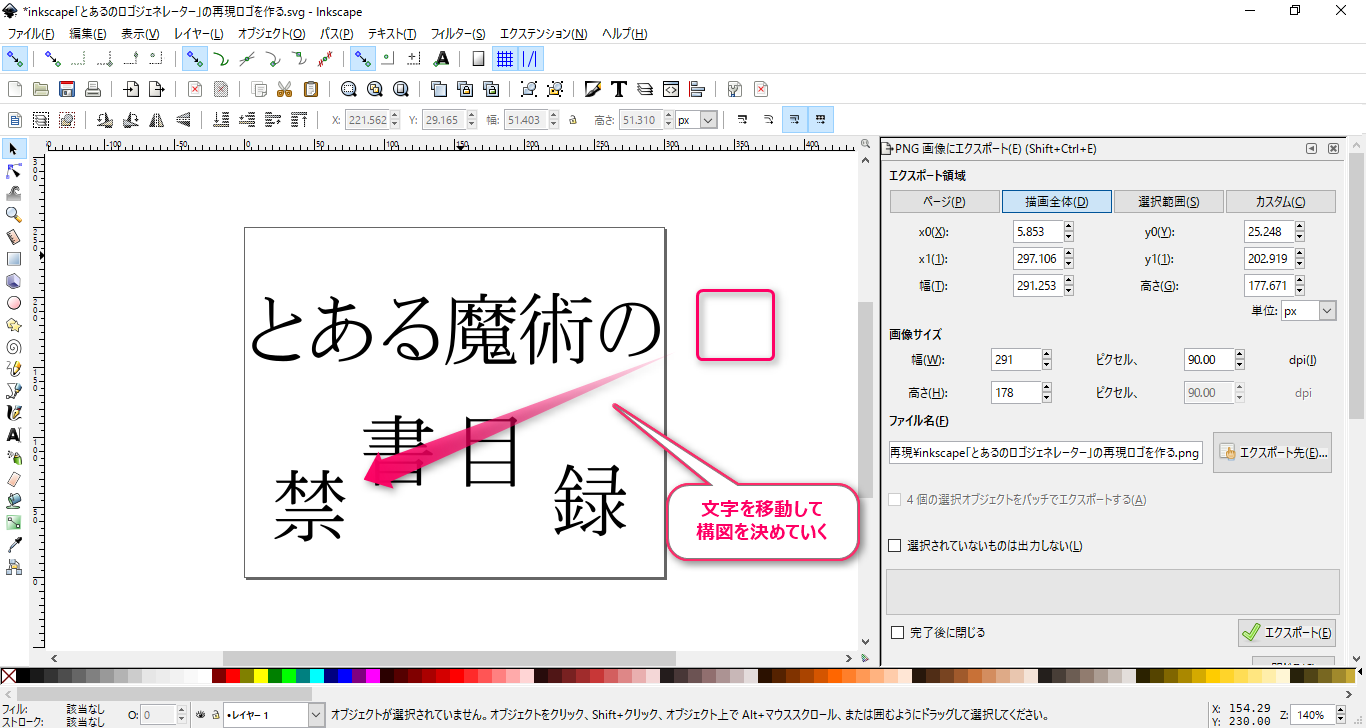Click the カスタム(C) button

click(x=1280, y=201)
